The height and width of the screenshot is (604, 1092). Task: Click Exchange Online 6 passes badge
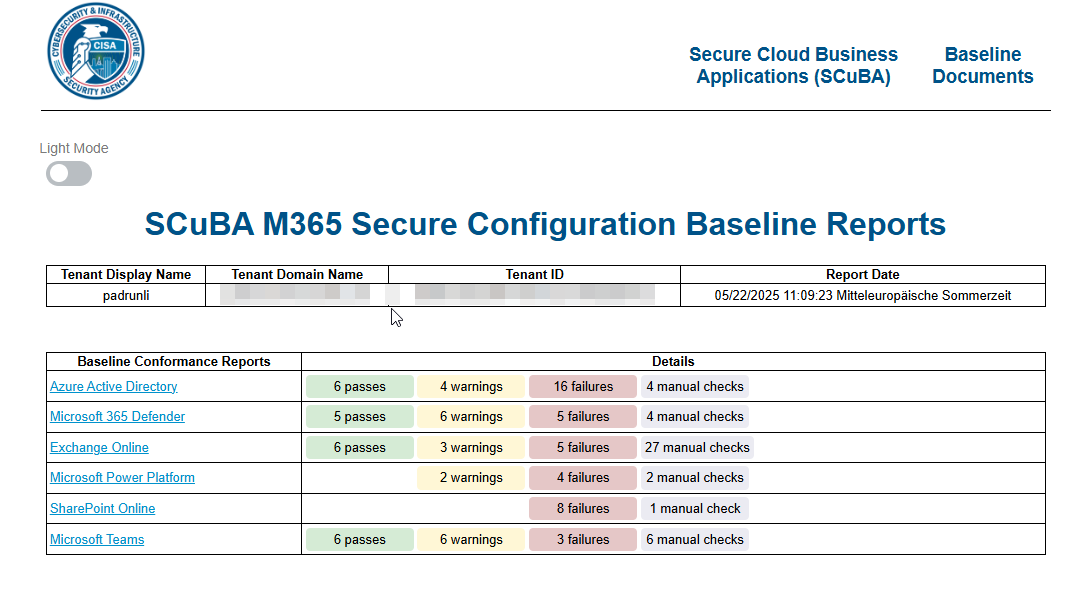(359, 447)
